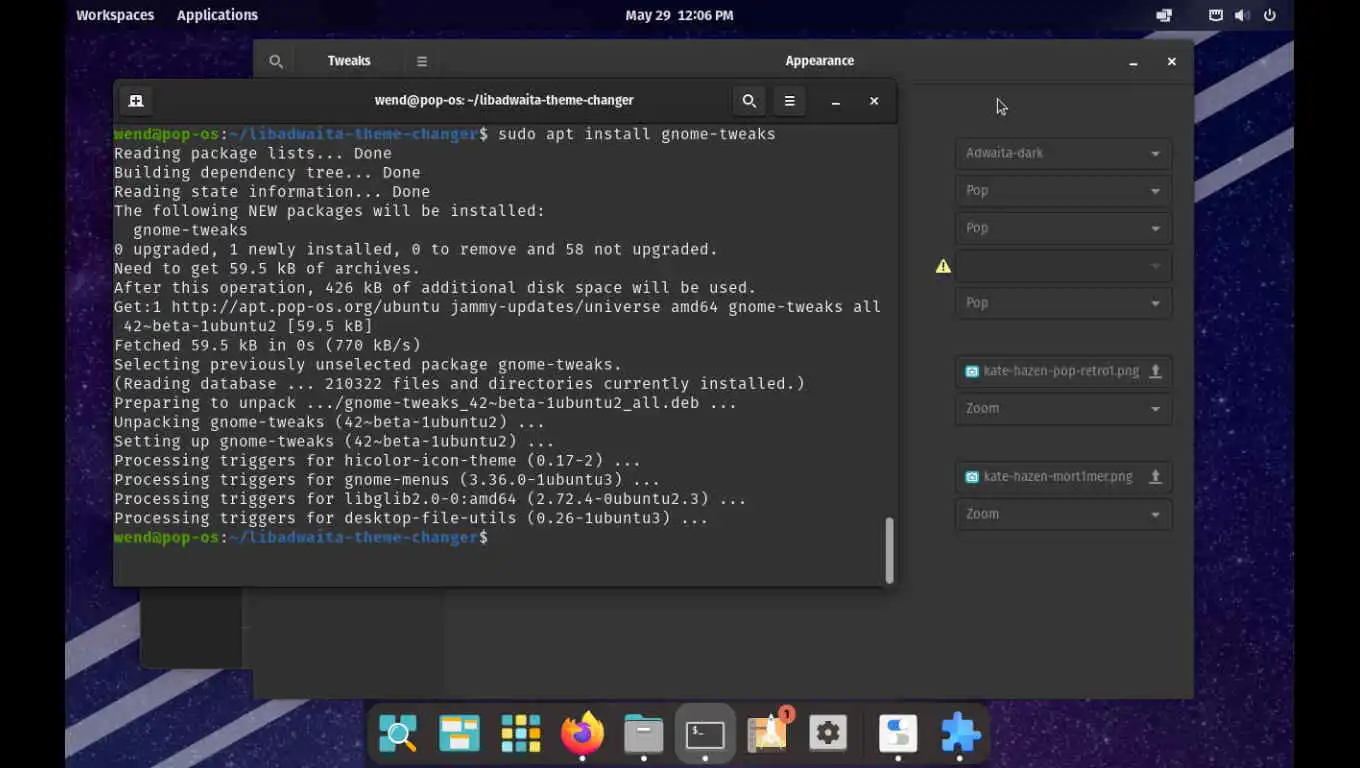Expand Zoom dropdown under kate-hazen-pop-retro1.png
Viewport: 1360px width, 768px height.
coord(1063,408)
